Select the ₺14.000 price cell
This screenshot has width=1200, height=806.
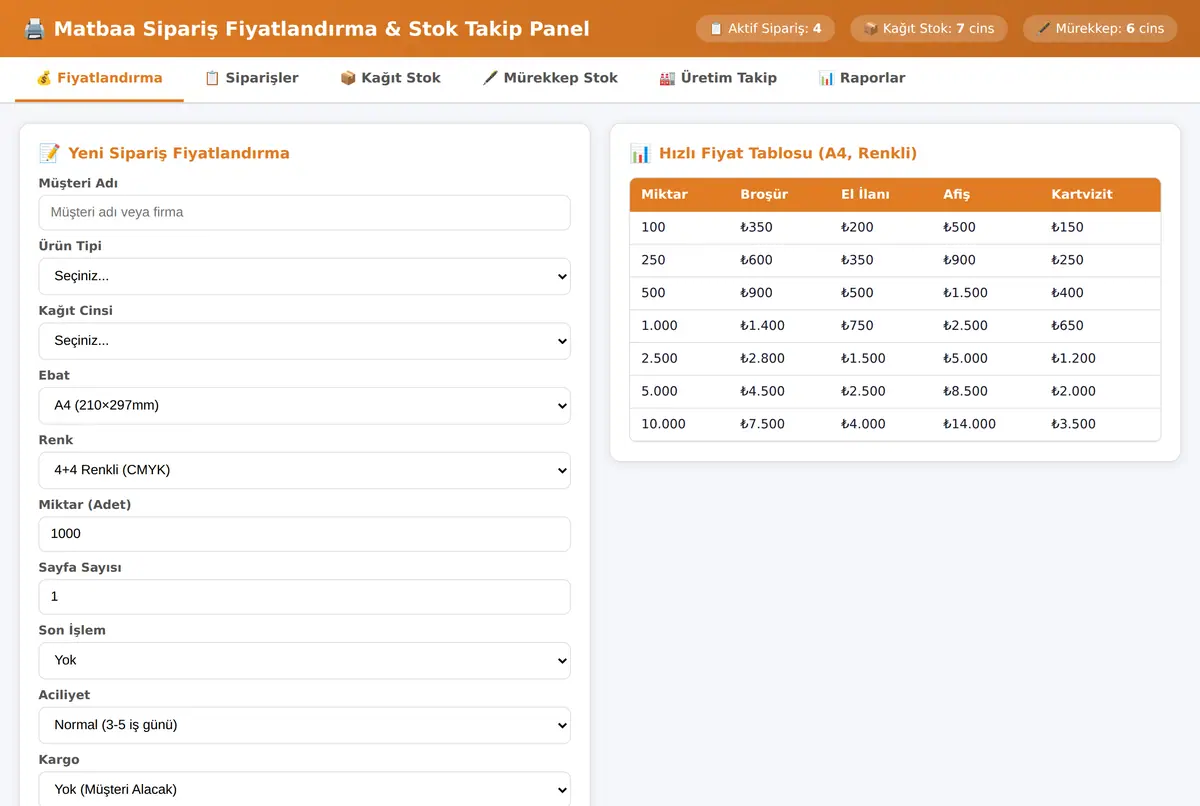985,424
